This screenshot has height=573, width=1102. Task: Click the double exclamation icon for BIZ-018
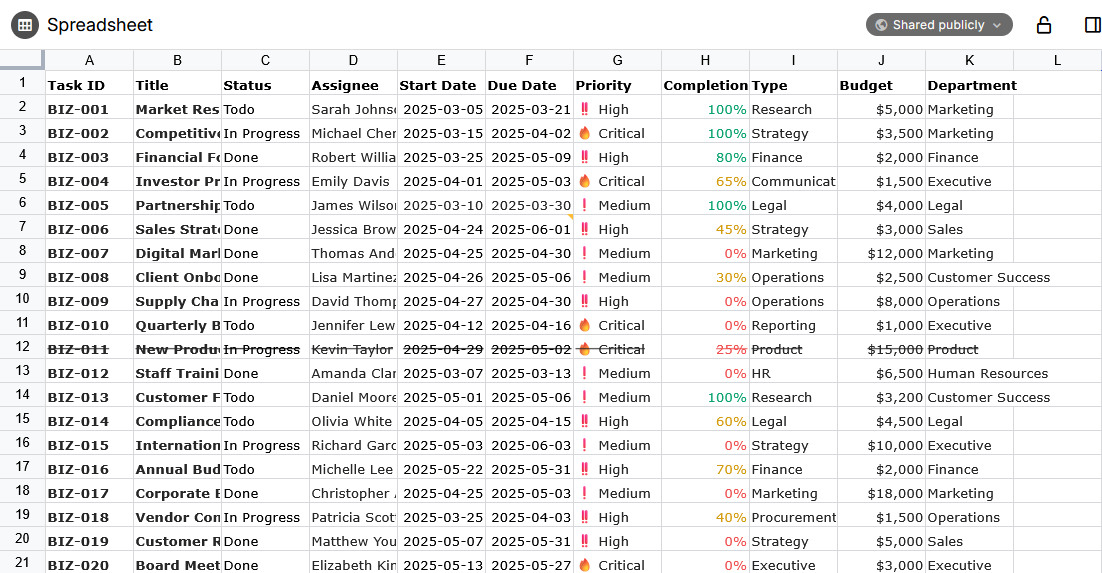pyautogui.click(x=585, y=517)
